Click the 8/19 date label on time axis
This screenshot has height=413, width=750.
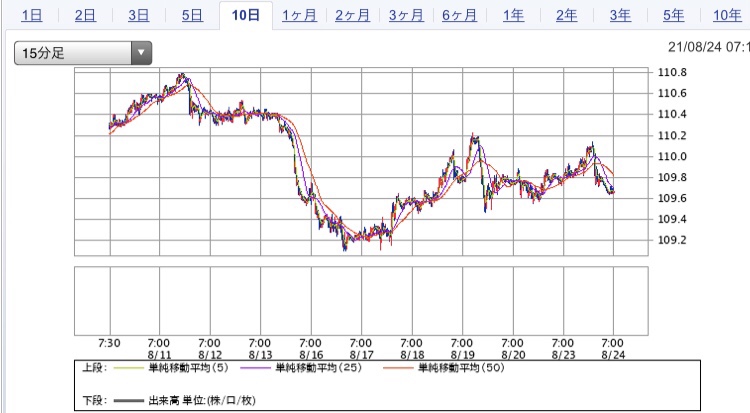[463, 355]
